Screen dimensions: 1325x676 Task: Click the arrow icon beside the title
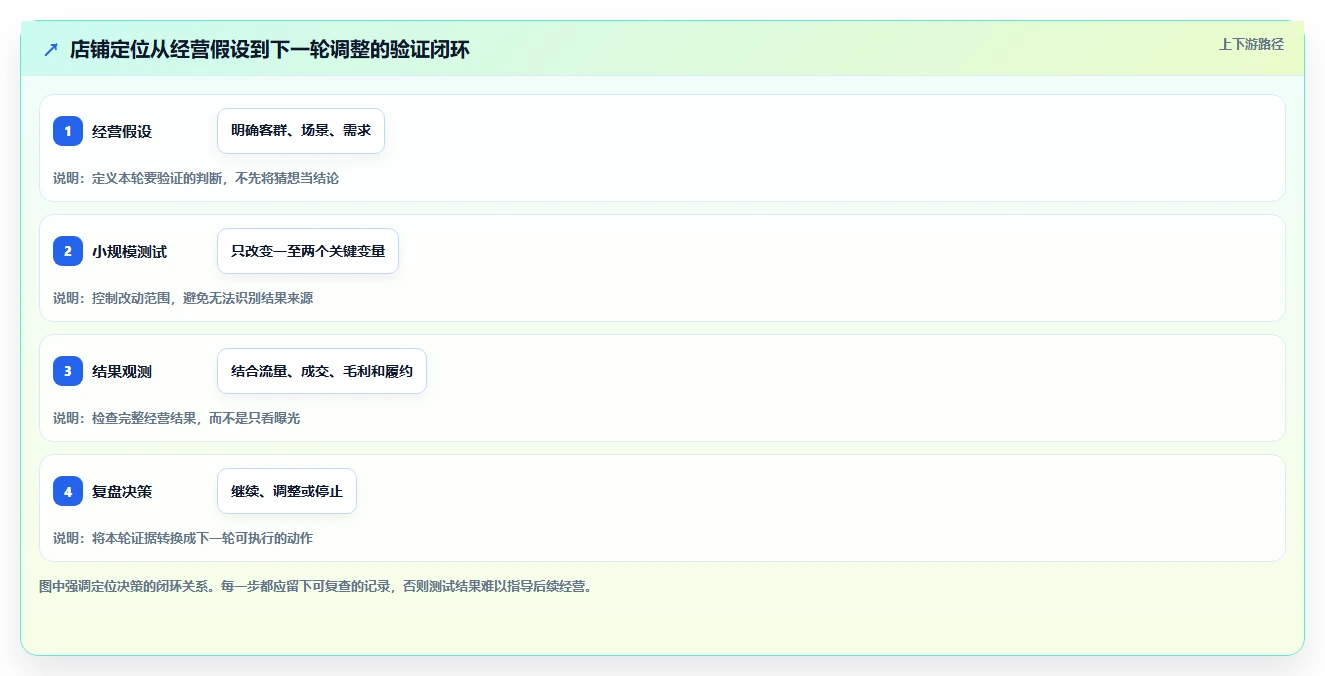[51, 49]
